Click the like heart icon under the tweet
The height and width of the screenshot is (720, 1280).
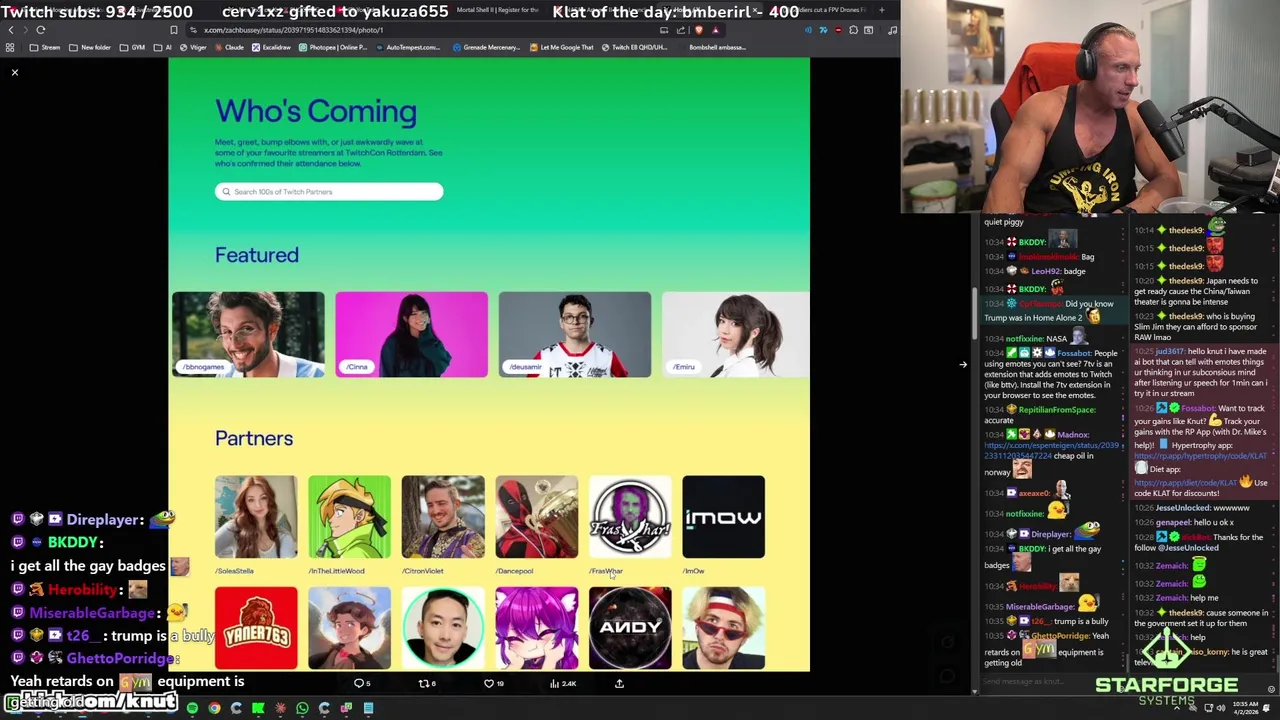point(489,683)
